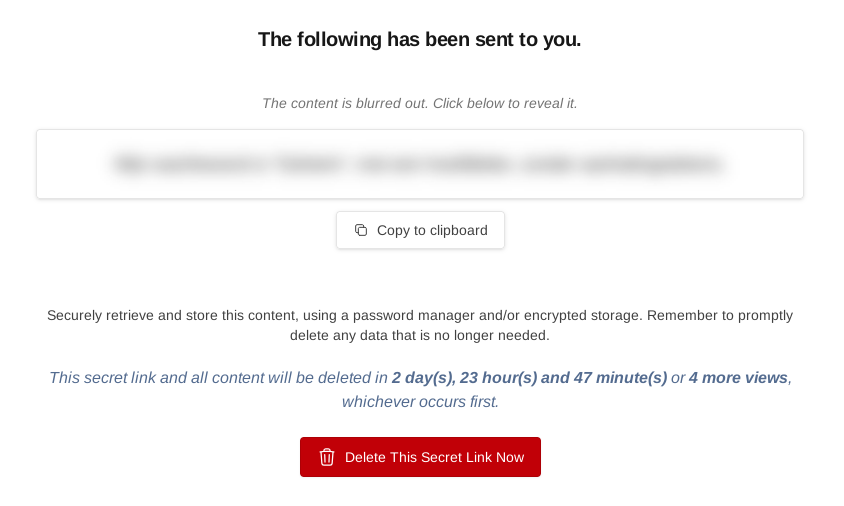Image resolution: width=844 pixels, height=506 pixels.
Task: Click the words 'Copy to clipboard' label
Action: pos(432,230)
